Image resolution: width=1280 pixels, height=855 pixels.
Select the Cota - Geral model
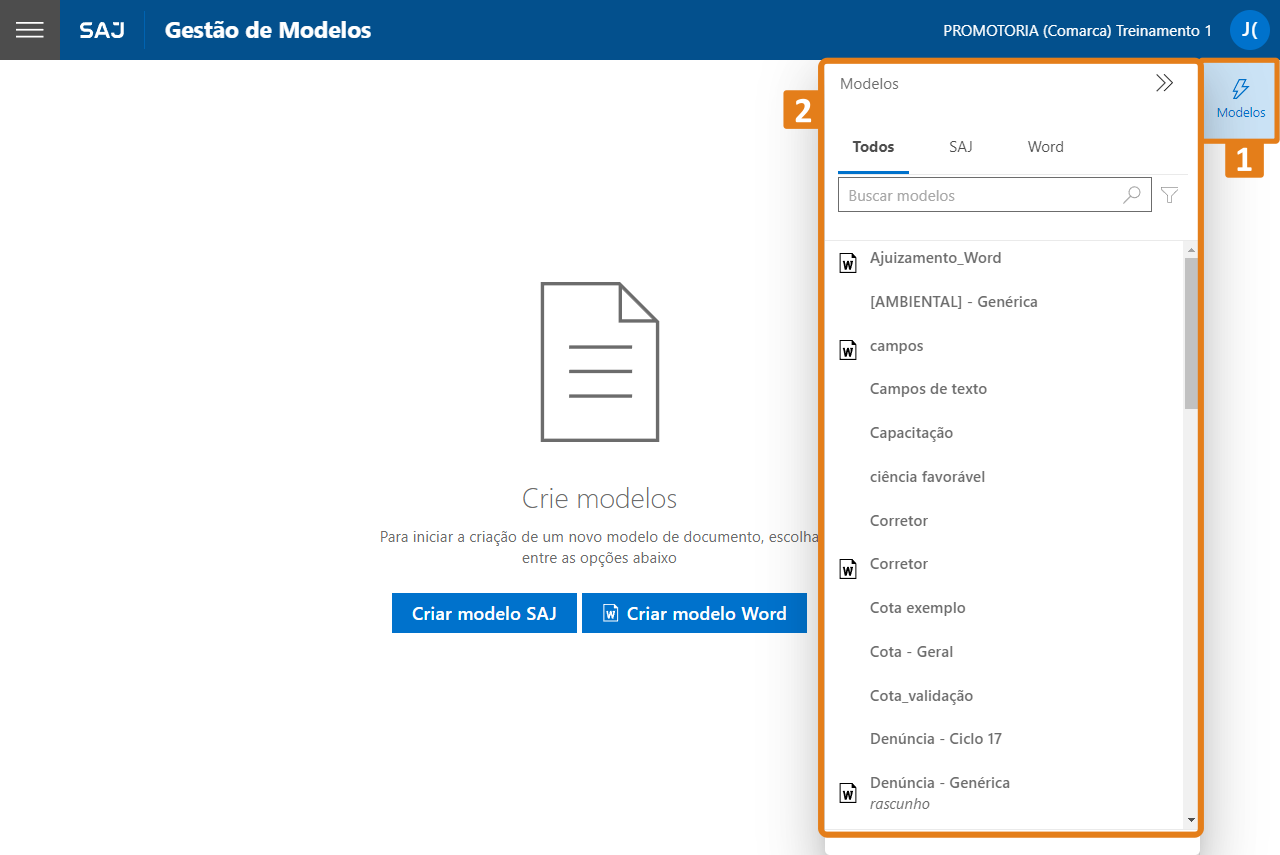coord(911,652)
